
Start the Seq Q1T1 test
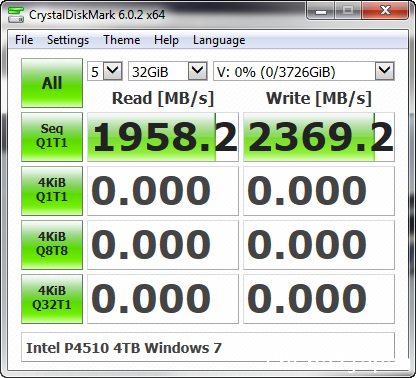point(52,137)
